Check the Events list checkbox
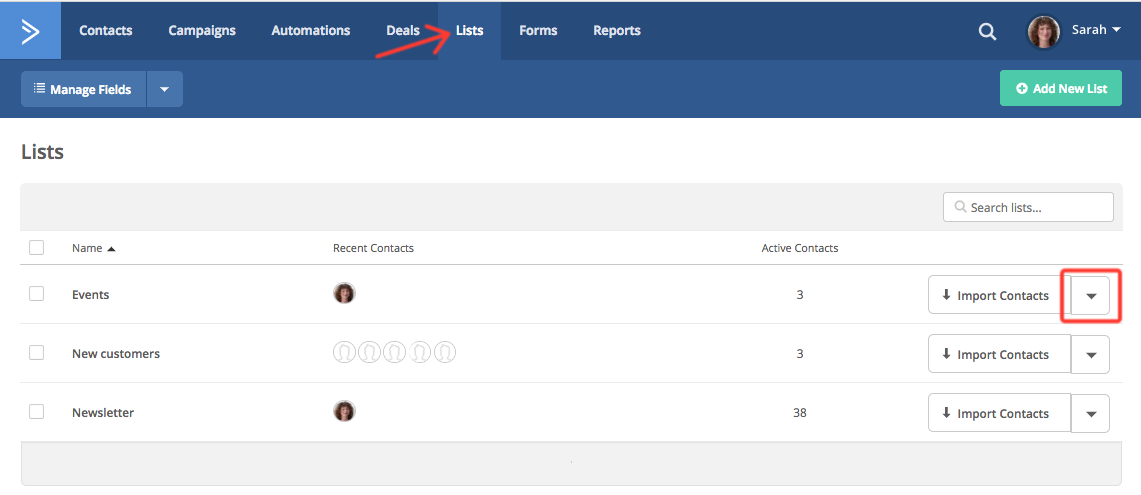Image resolution: width=1141 pixels, height=495 pixels. coord(37,294)
